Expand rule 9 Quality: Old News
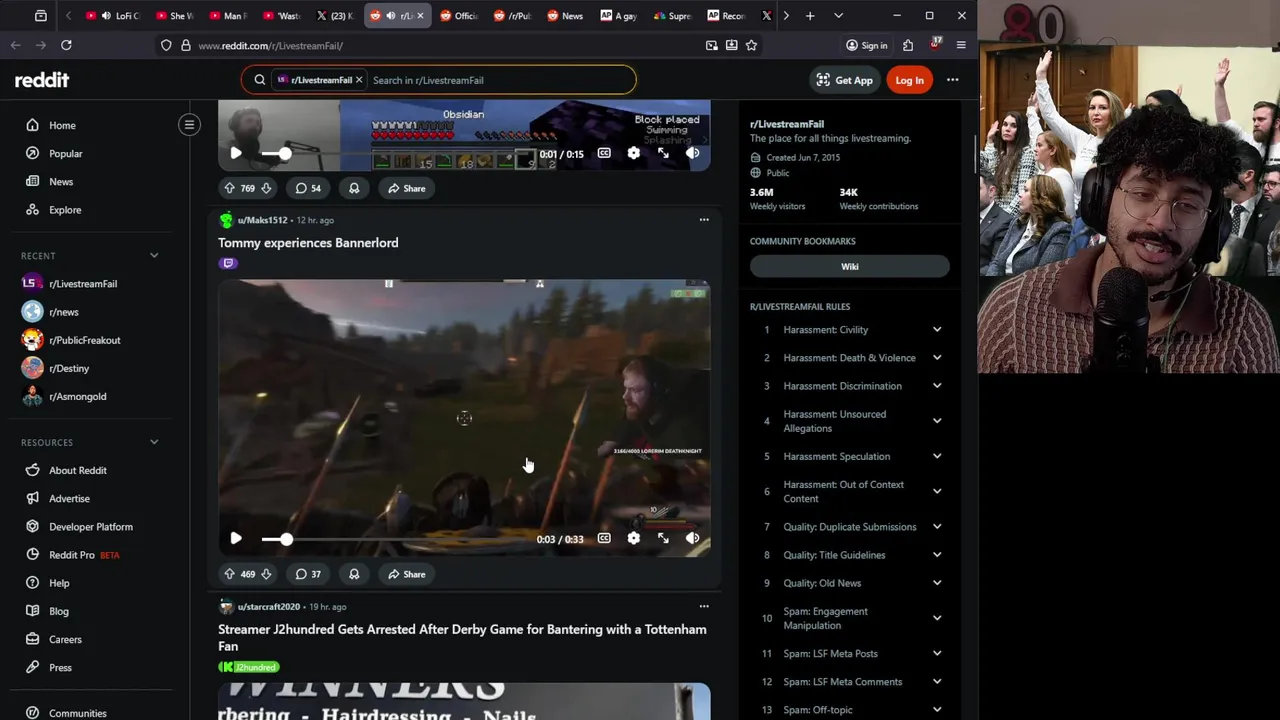The width and height of the screenshot is (1280, 720). click(937, 583)
